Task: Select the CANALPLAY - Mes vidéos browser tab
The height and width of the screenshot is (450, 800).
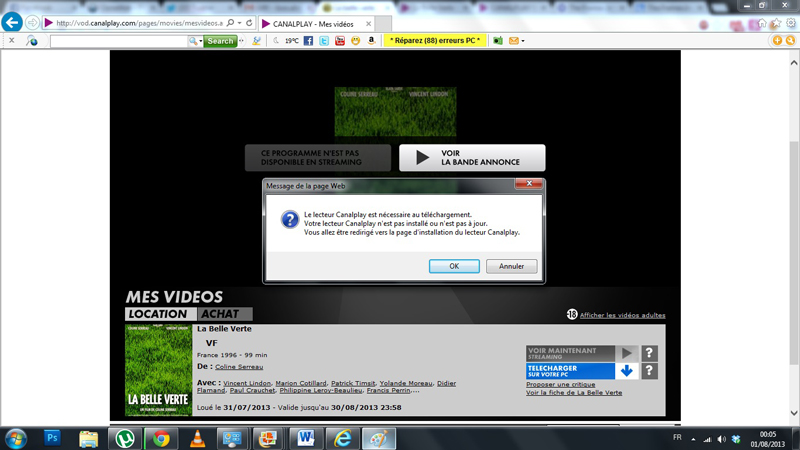Action: (317, 24)
